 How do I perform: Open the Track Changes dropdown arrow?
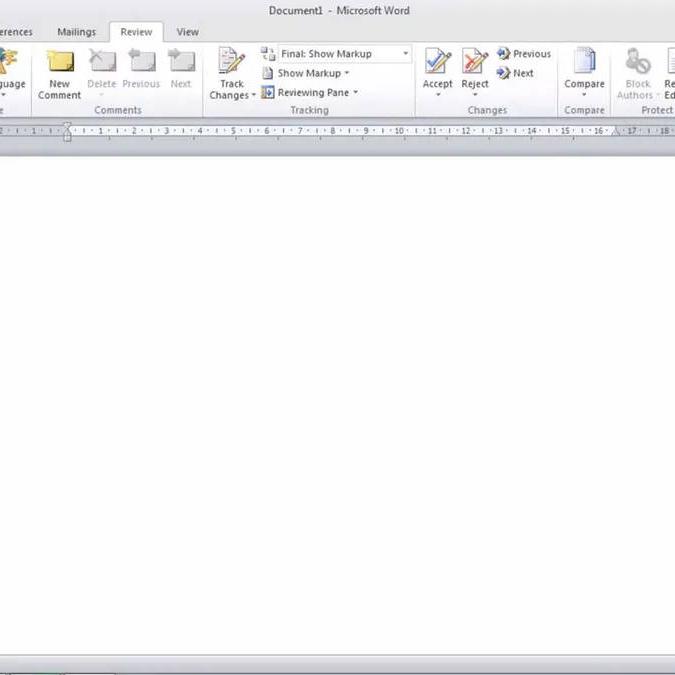pos(254,95)
